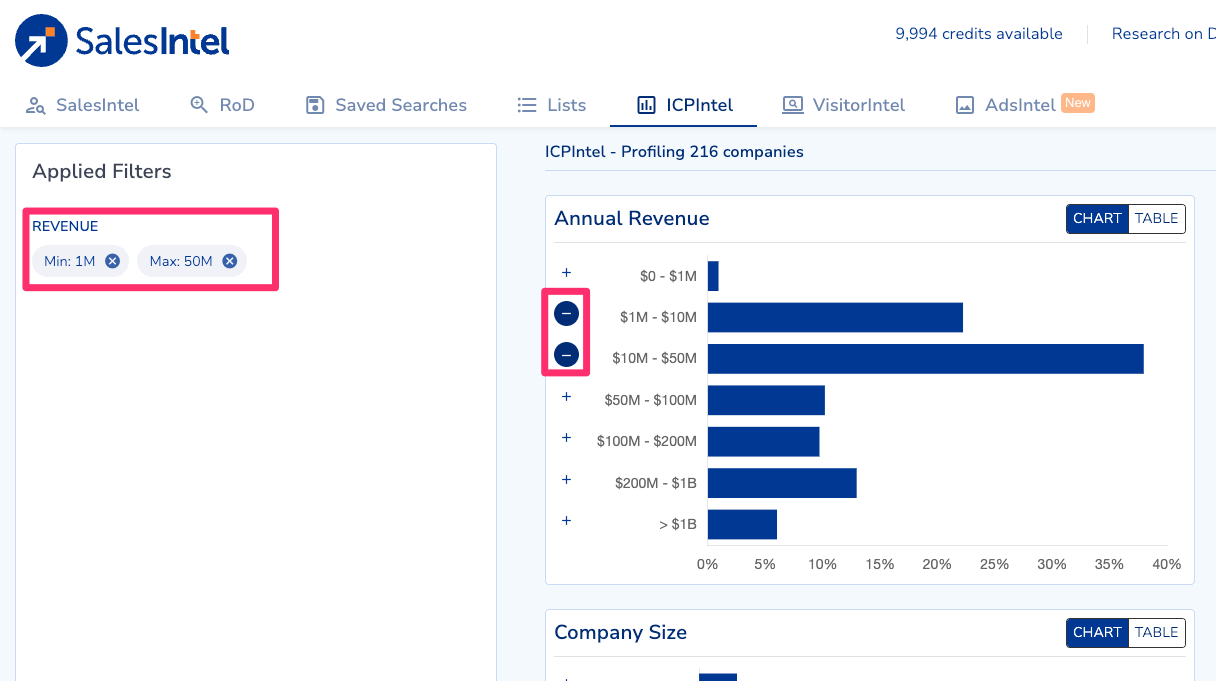Click the 9,994 credits available text
1216x681 pixels.
click(x=979, y=34)
